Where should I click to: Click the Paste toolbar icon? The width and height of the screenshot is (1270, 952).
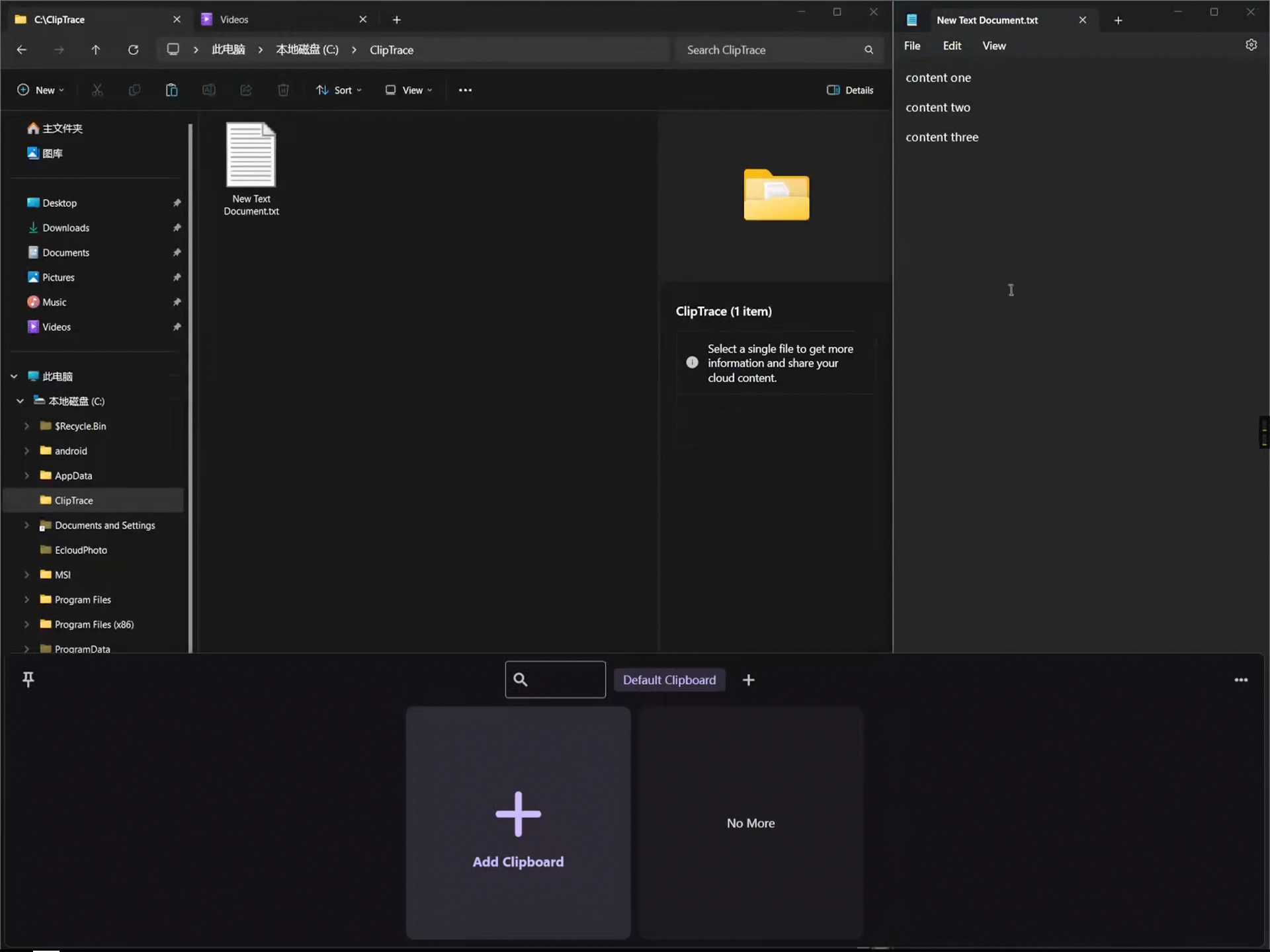(171, 90)
